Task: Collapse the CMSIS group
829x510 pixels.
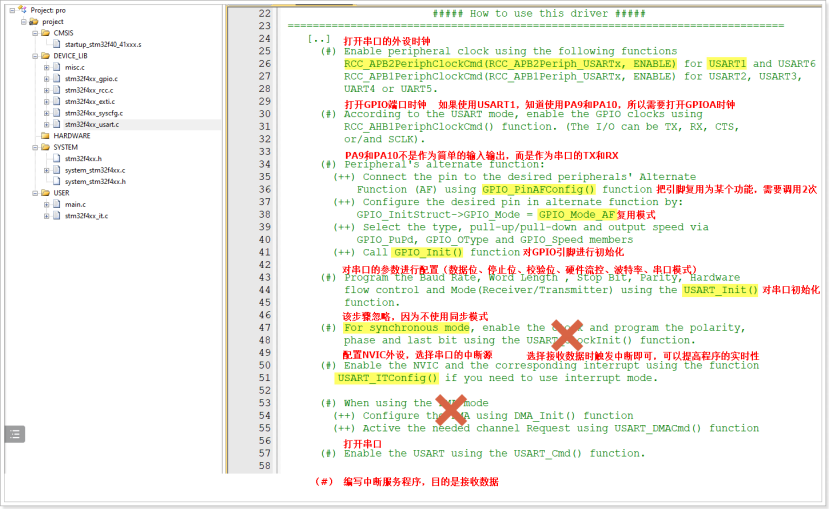Action: [35, 33]
